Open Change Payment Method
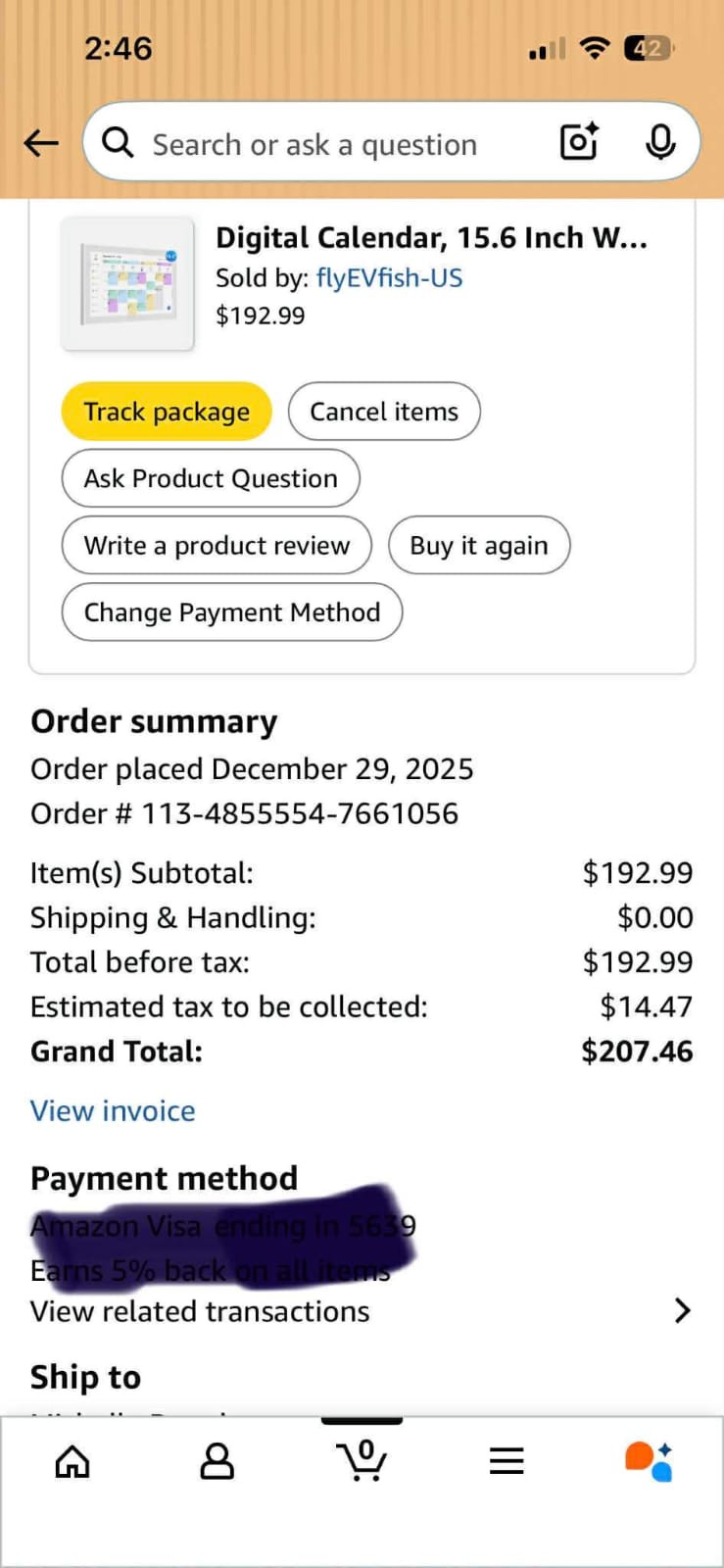This screenshot has width=724, height=1568. click(x=232, y=612)
